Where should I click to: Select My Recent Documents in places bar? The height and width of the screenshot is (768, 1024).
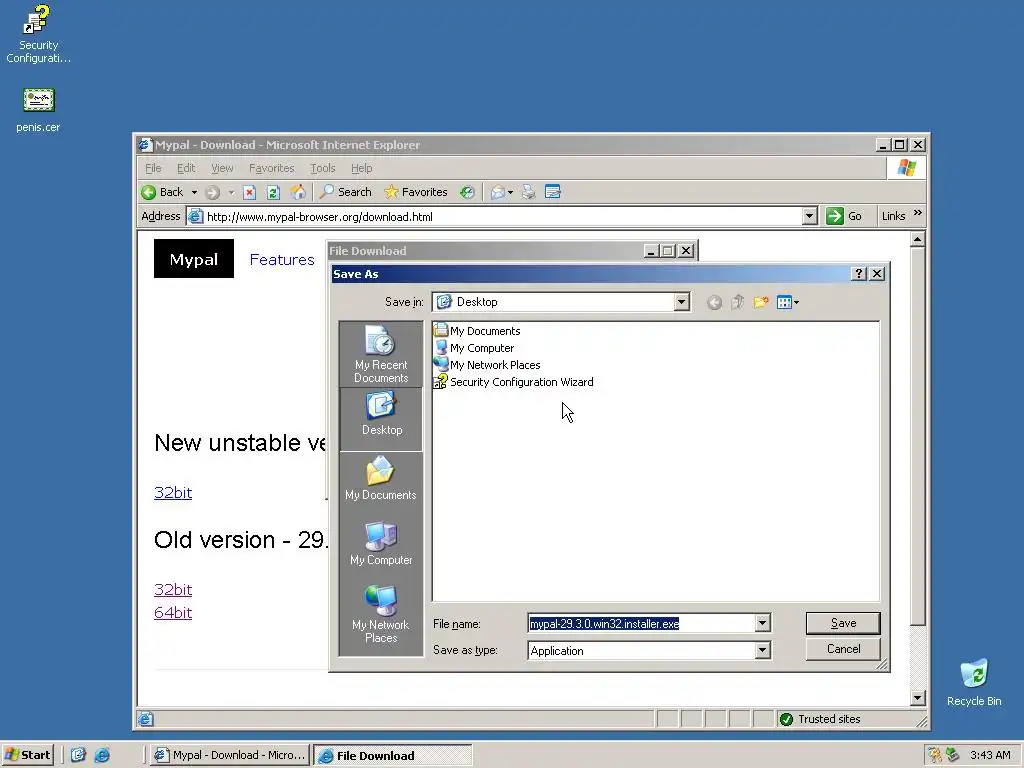pos(381,355)
